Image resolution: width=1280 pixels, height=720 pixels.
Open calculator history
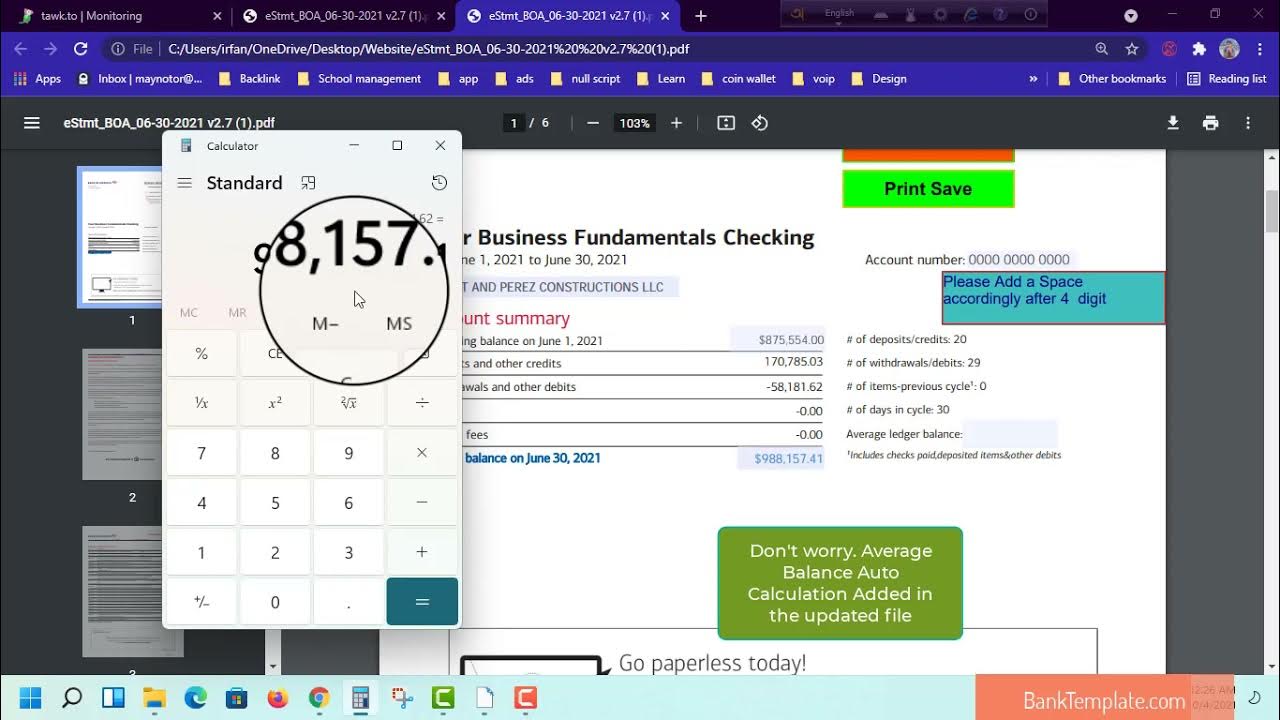[x=439, y=183]
